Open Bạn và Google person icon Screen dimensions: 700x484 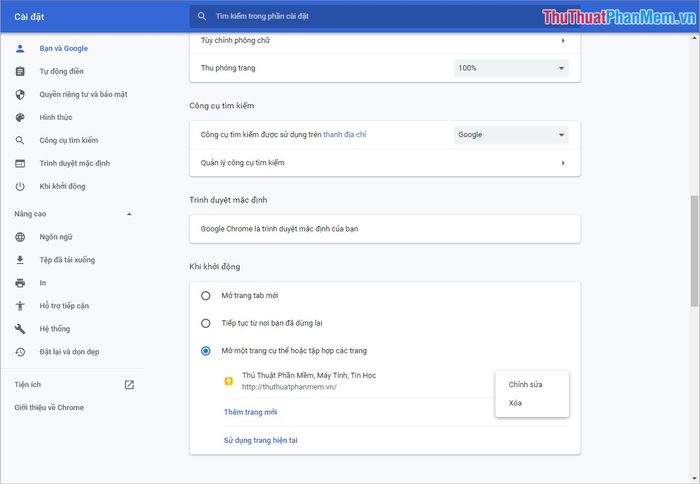tap(20, 48)
